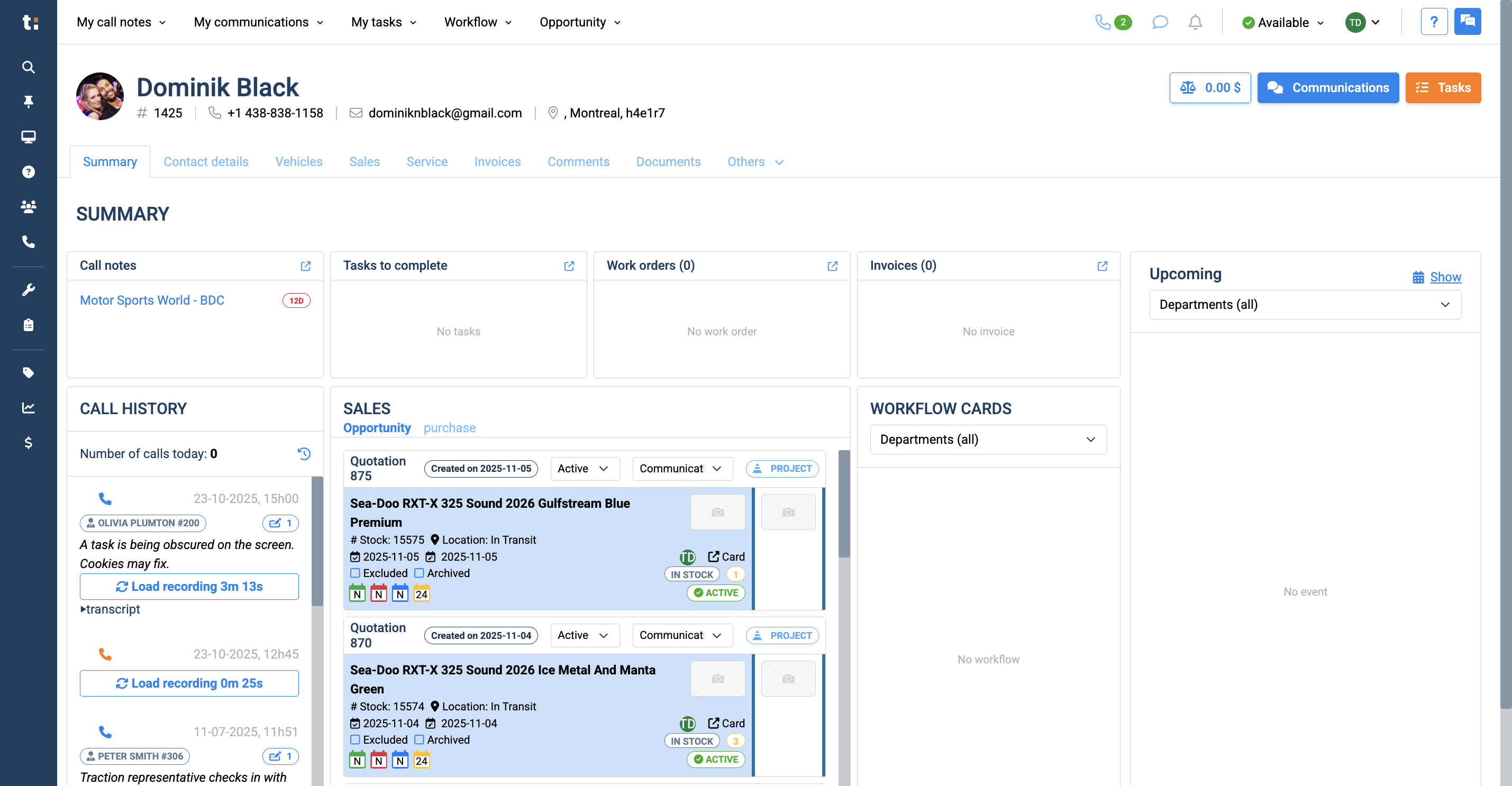Check Excluded on quotation 875
Viewport: 1512px width, 786px height.
(355, 573)
